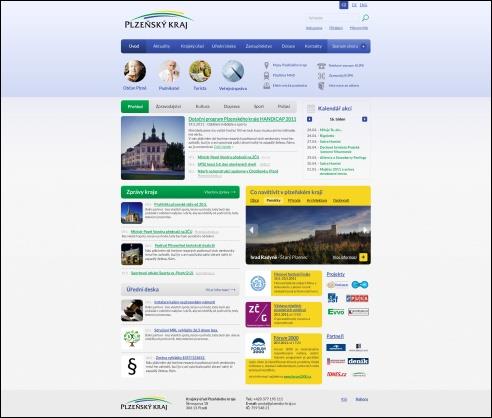This screenshot has width=492, height=418.
Task: Click the search text input field
Action: 333,18
